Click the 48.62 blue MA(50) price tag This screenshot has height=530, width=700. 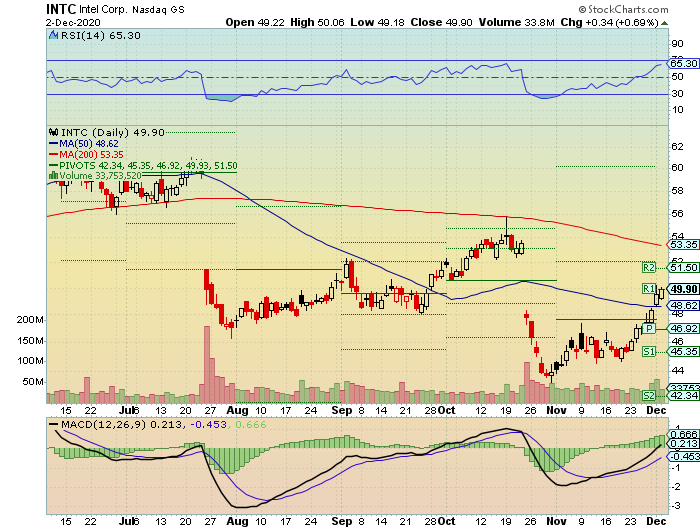(x=683, y=305)
